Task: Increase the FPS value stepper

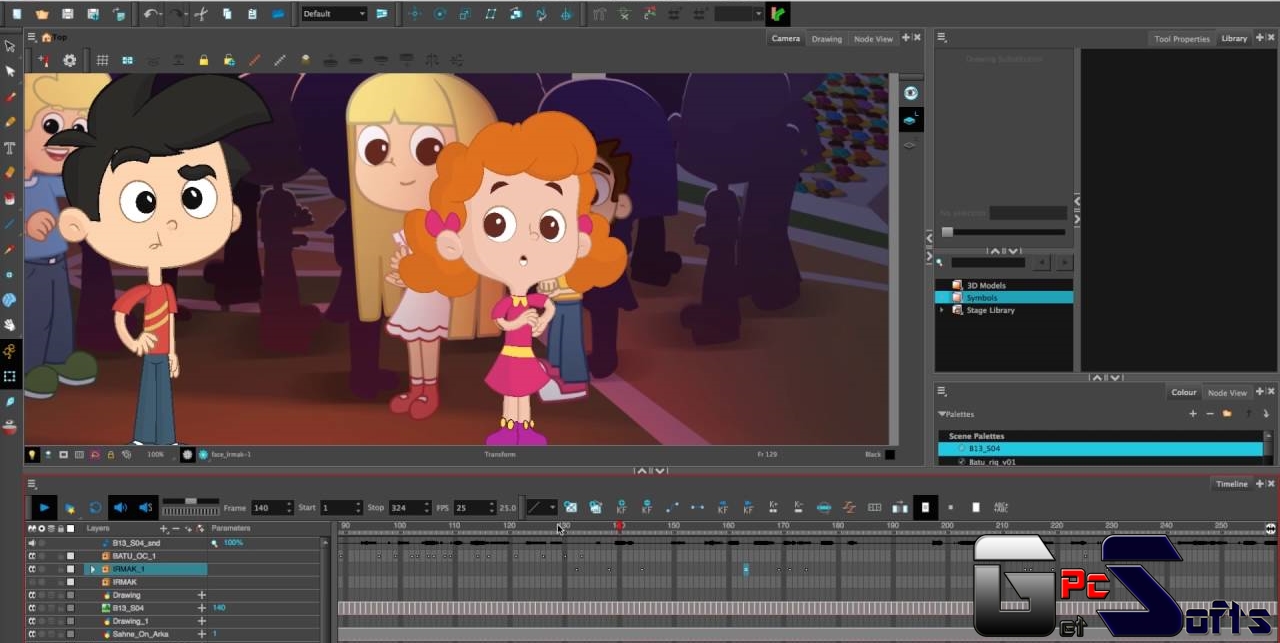Action: pos(490,505)
